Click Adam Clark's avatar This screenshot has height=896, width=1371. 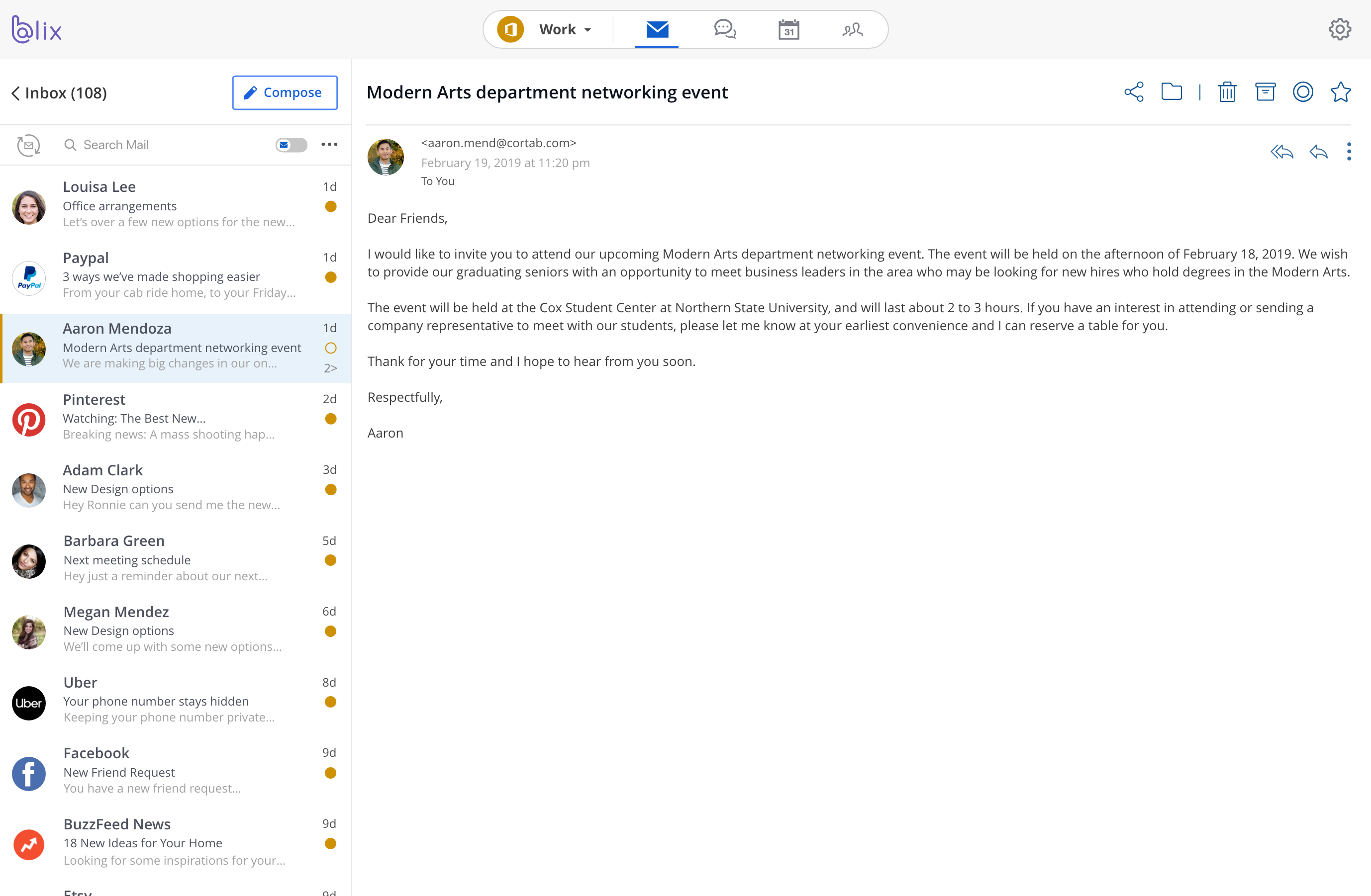click(x=29, y=491)
